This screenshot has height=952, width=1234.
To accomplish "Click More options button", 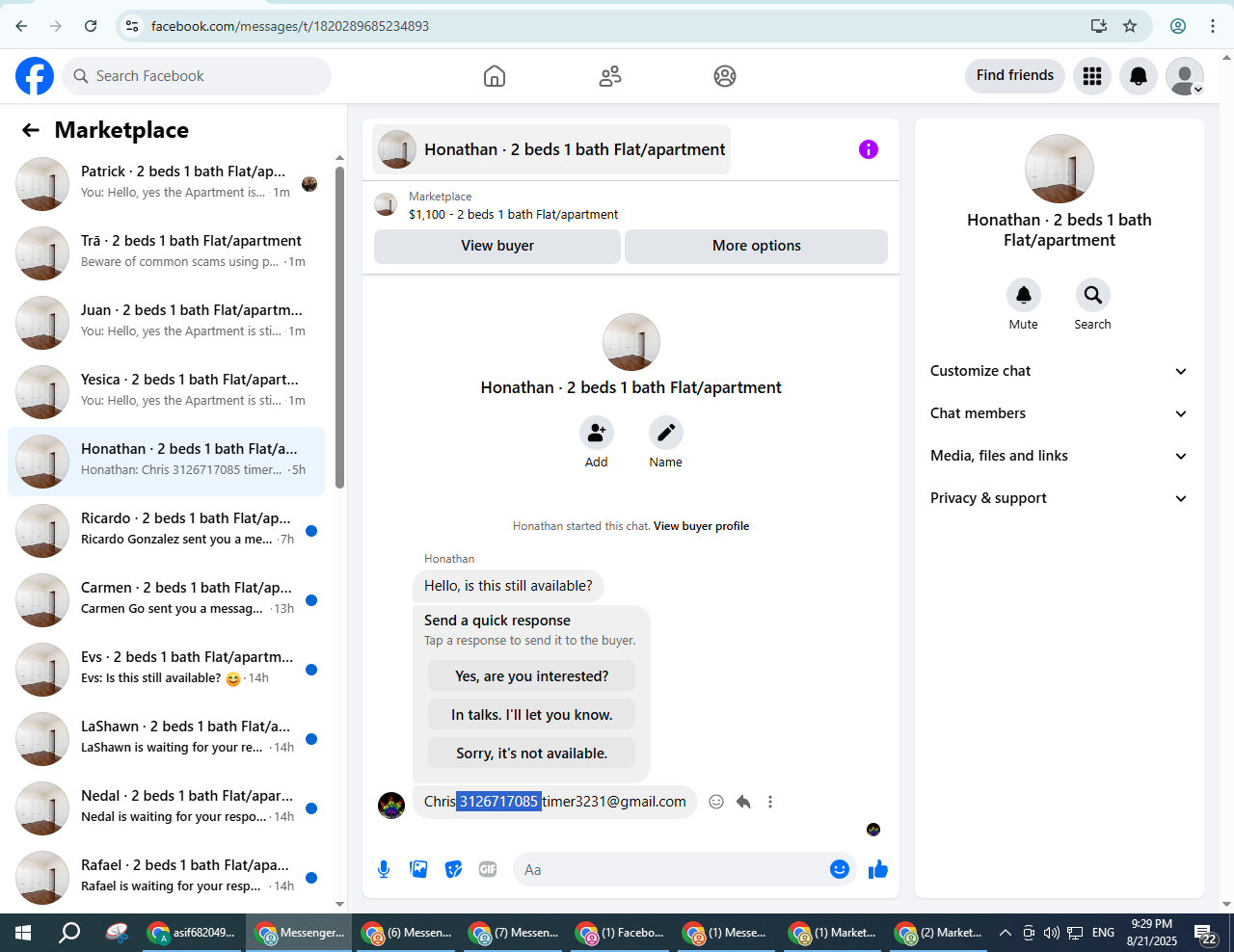I will [x=757, y=246].
